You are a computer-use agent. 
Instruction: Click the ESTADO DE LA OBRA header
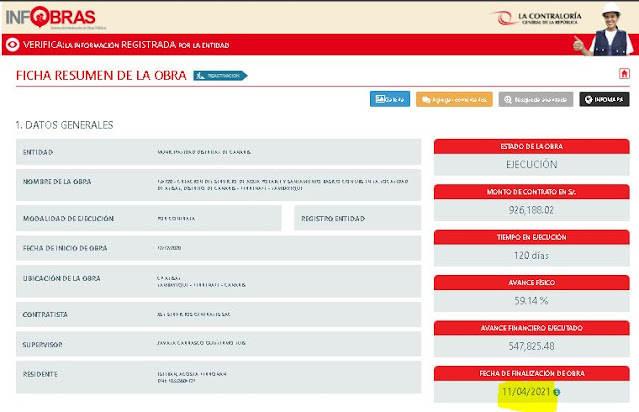[531, 146]
